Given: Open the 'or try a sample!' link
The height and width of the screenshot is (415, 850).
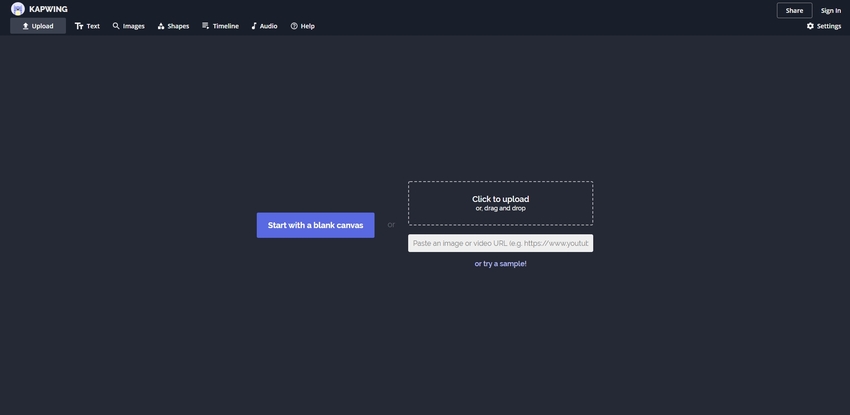Looking at the screenshot, I should pyautogui.click(x=500, y=264).
